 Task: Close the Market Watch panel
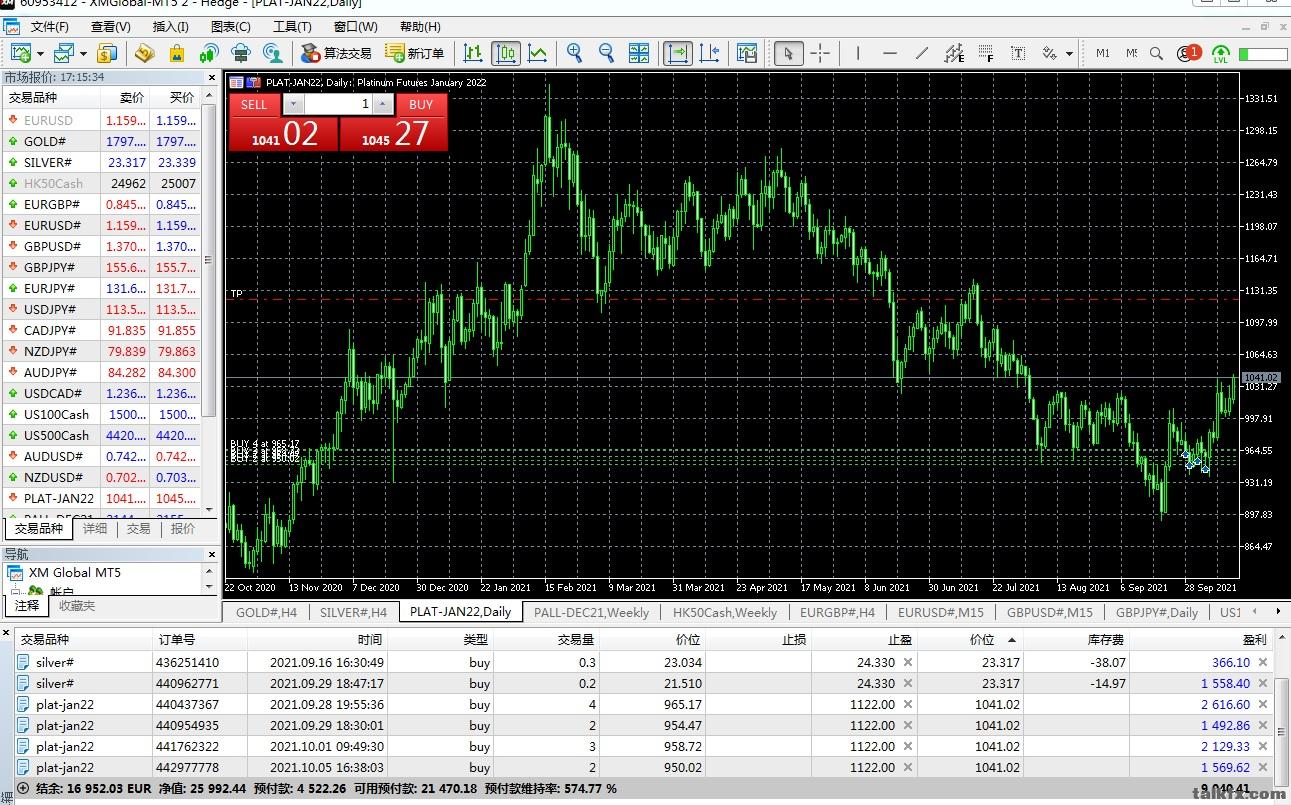click(x=211, y=77)
